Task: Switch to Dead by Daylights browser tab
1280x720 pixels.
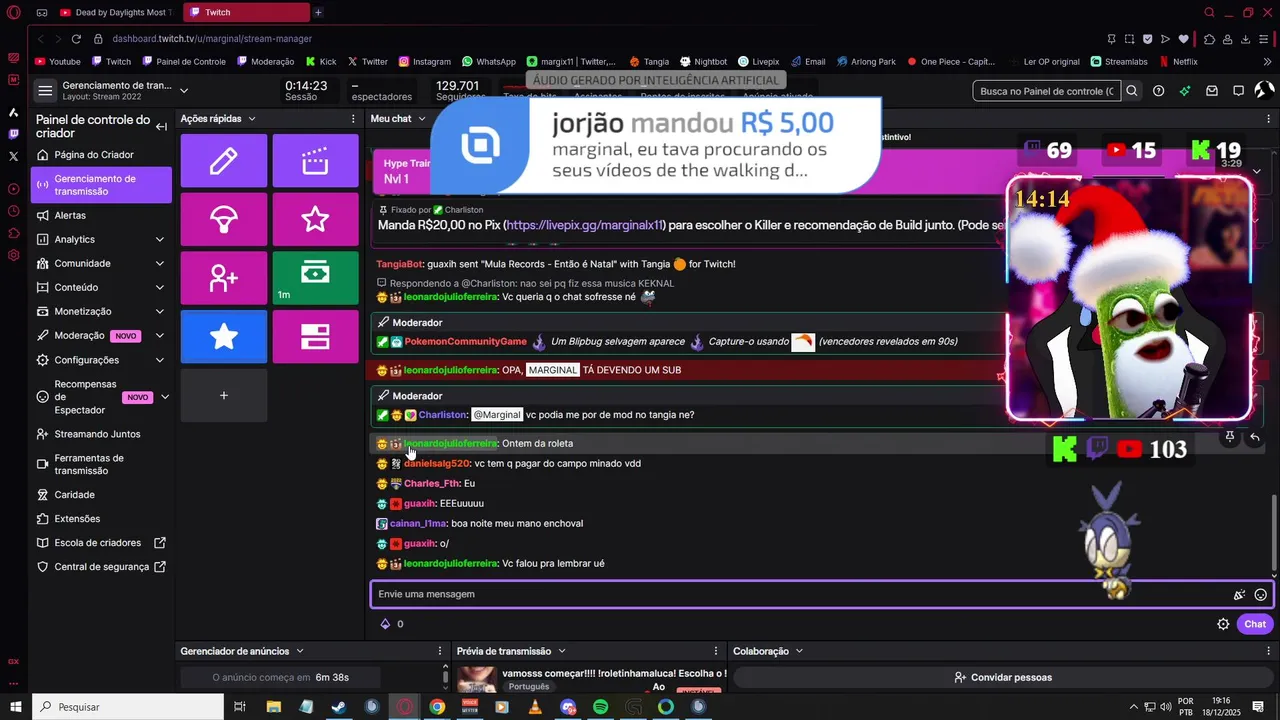Action: (x=117, y=12)
